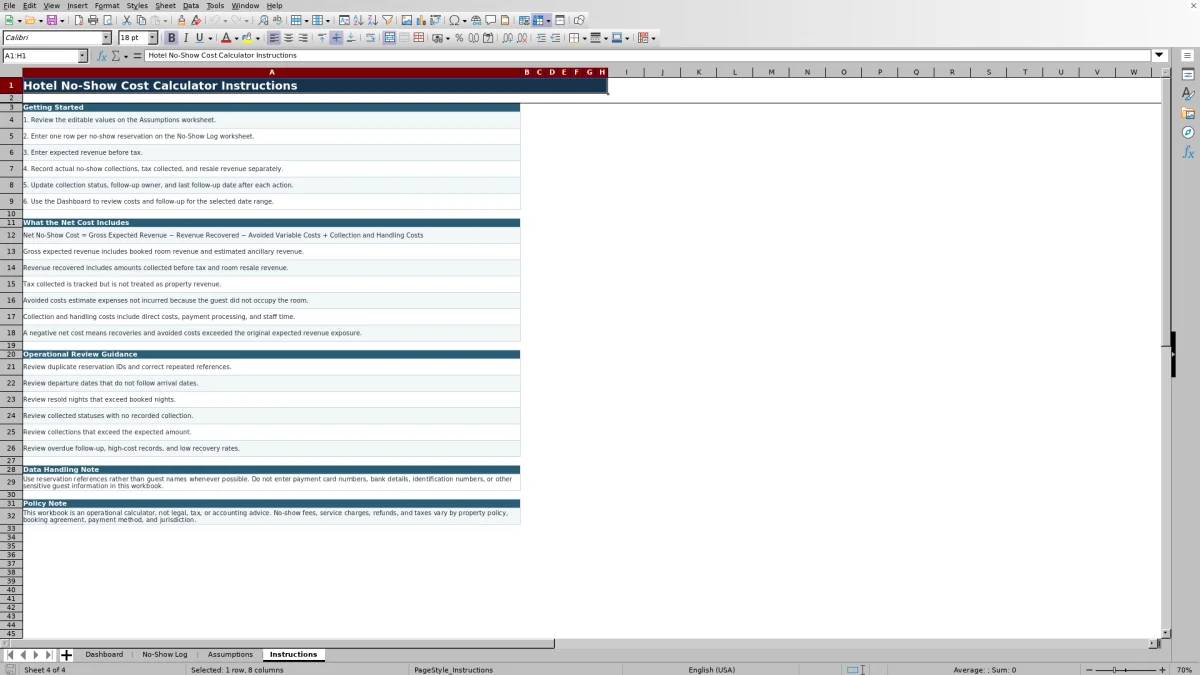Open Select Function sigma dropdown arrow
This screenshot has width=1200, height=675.
125,56
